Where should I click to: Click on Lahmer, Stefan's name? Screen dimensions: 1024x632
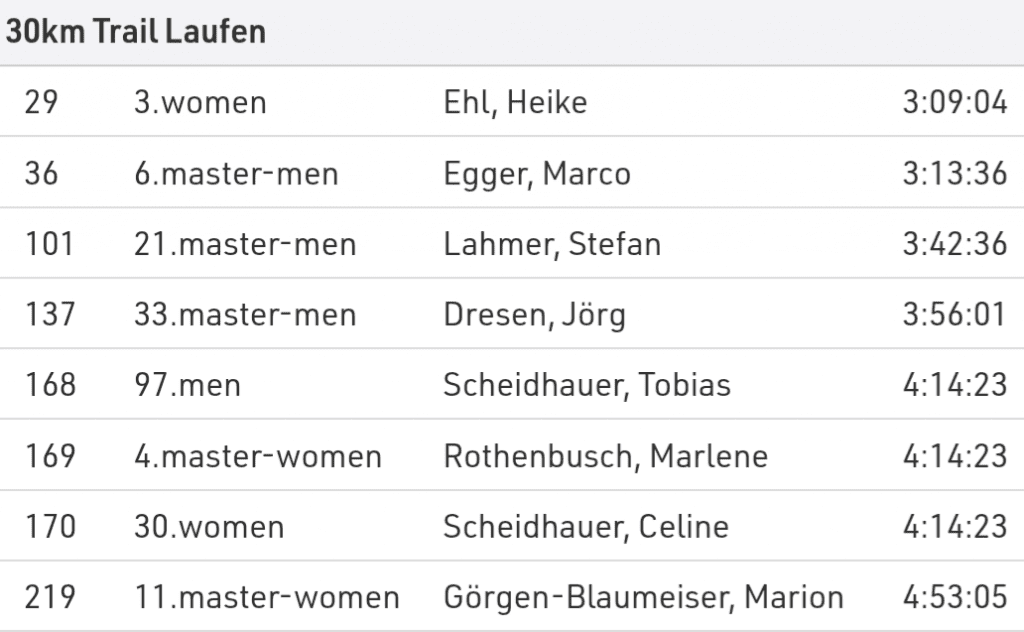[x=552, y=244]
